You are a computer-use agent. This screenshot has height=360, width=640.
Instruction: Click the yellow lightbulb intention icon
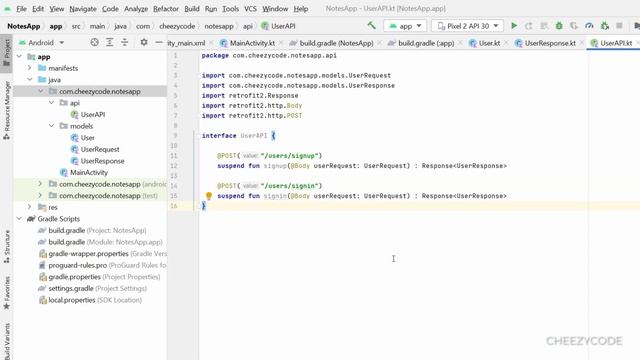tap(209, 196)
